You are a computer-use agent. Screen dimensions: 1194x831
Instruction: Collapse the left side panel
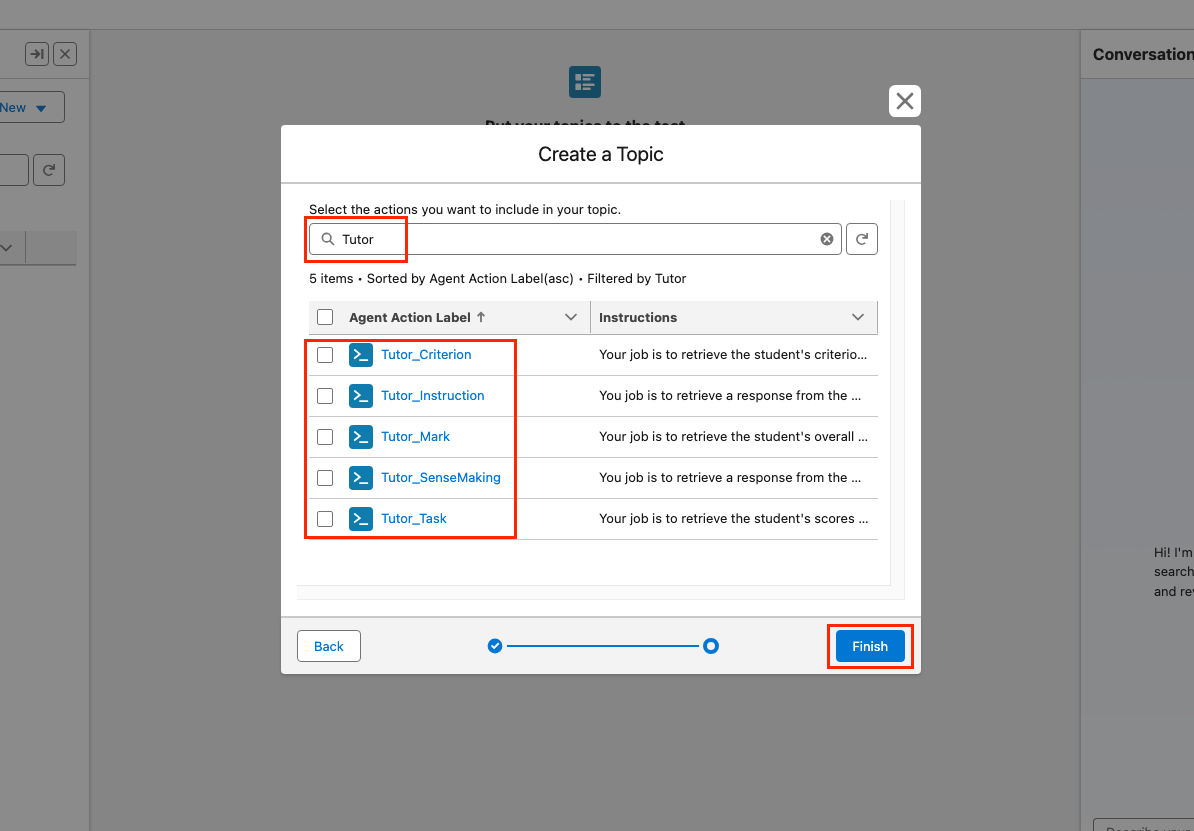[x=37, y=54]
